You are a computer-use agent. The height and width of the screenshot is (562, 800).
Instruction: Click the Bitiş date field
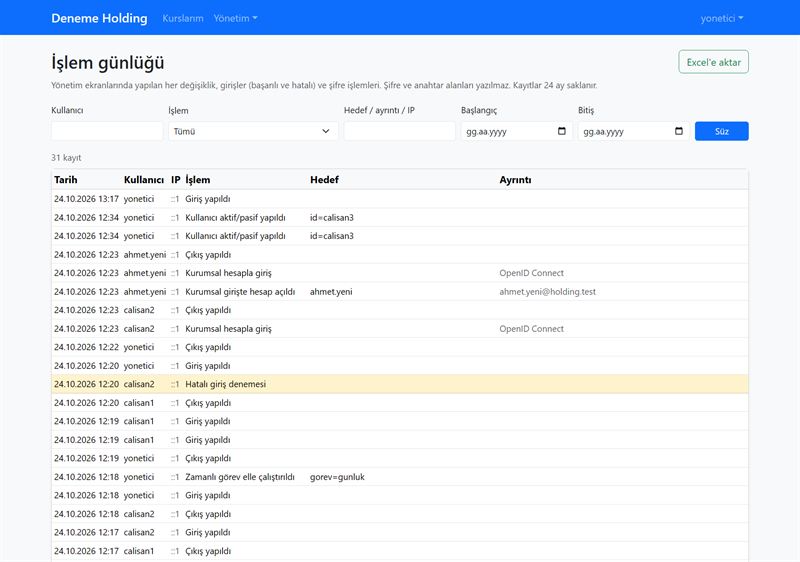tap(634, 131)
